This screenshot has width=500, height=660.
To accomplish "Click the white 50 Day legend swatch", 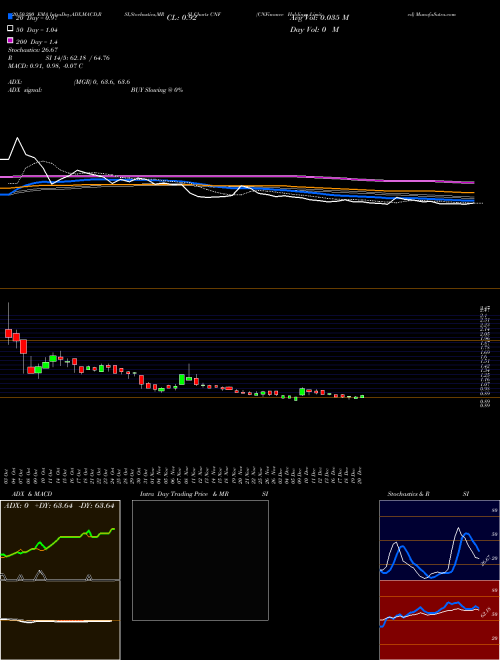I will [11, 29].
